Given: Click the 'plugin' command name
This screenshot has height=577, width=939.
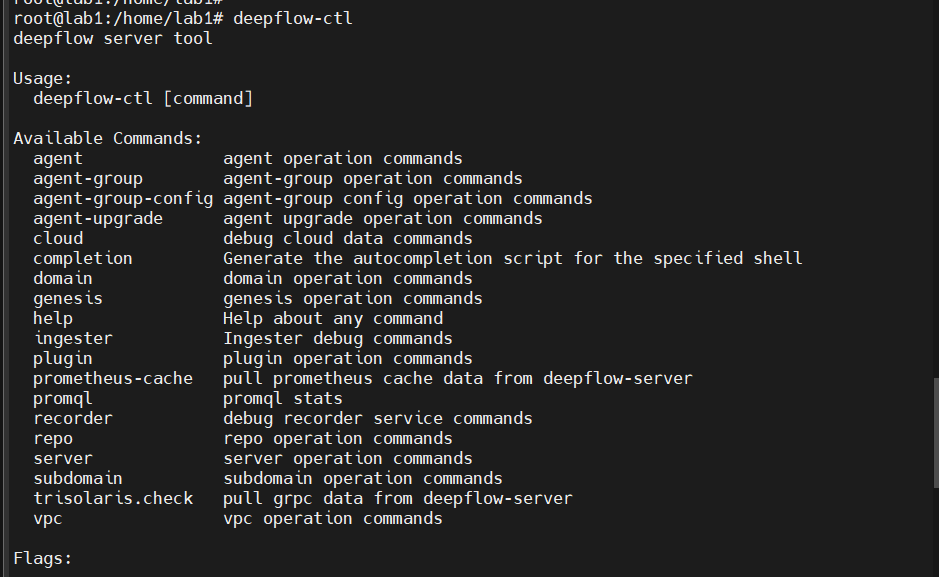Looking at the screenshot, I should click(x=63, y=358).
